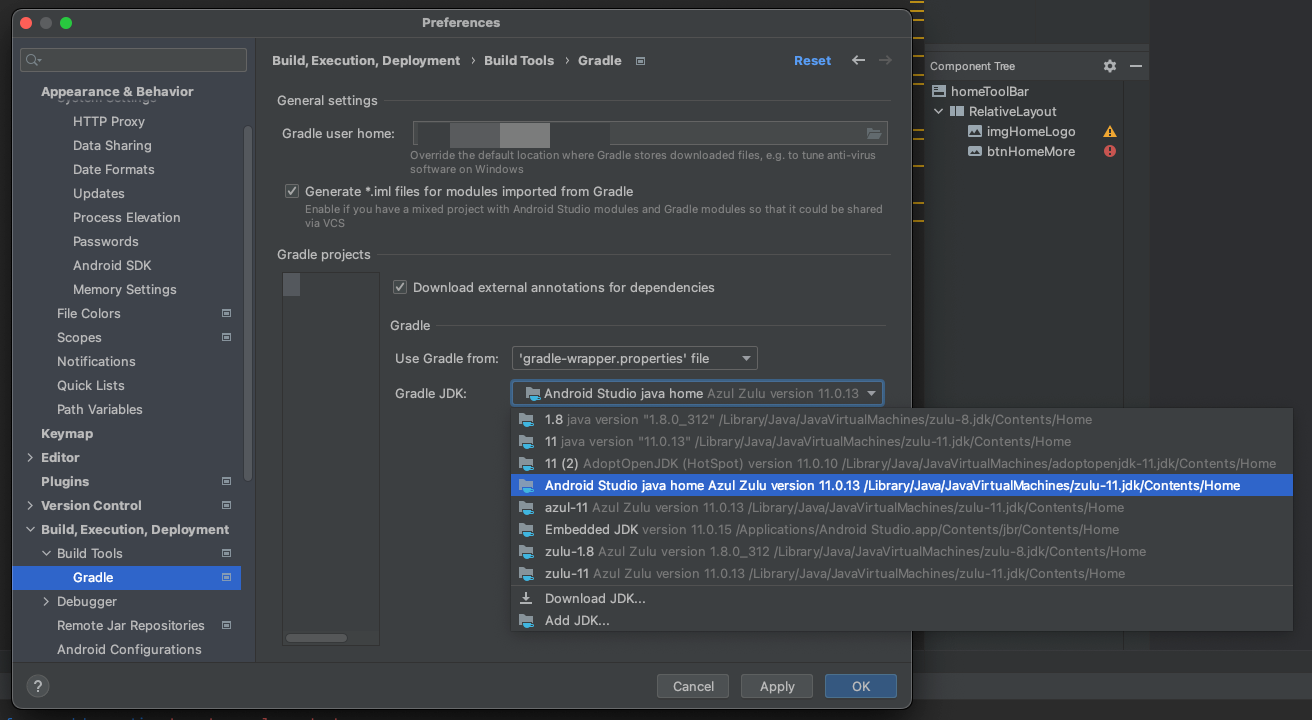Click the download icon for Download JDK

pyautogui.click(x=526, y=599)
